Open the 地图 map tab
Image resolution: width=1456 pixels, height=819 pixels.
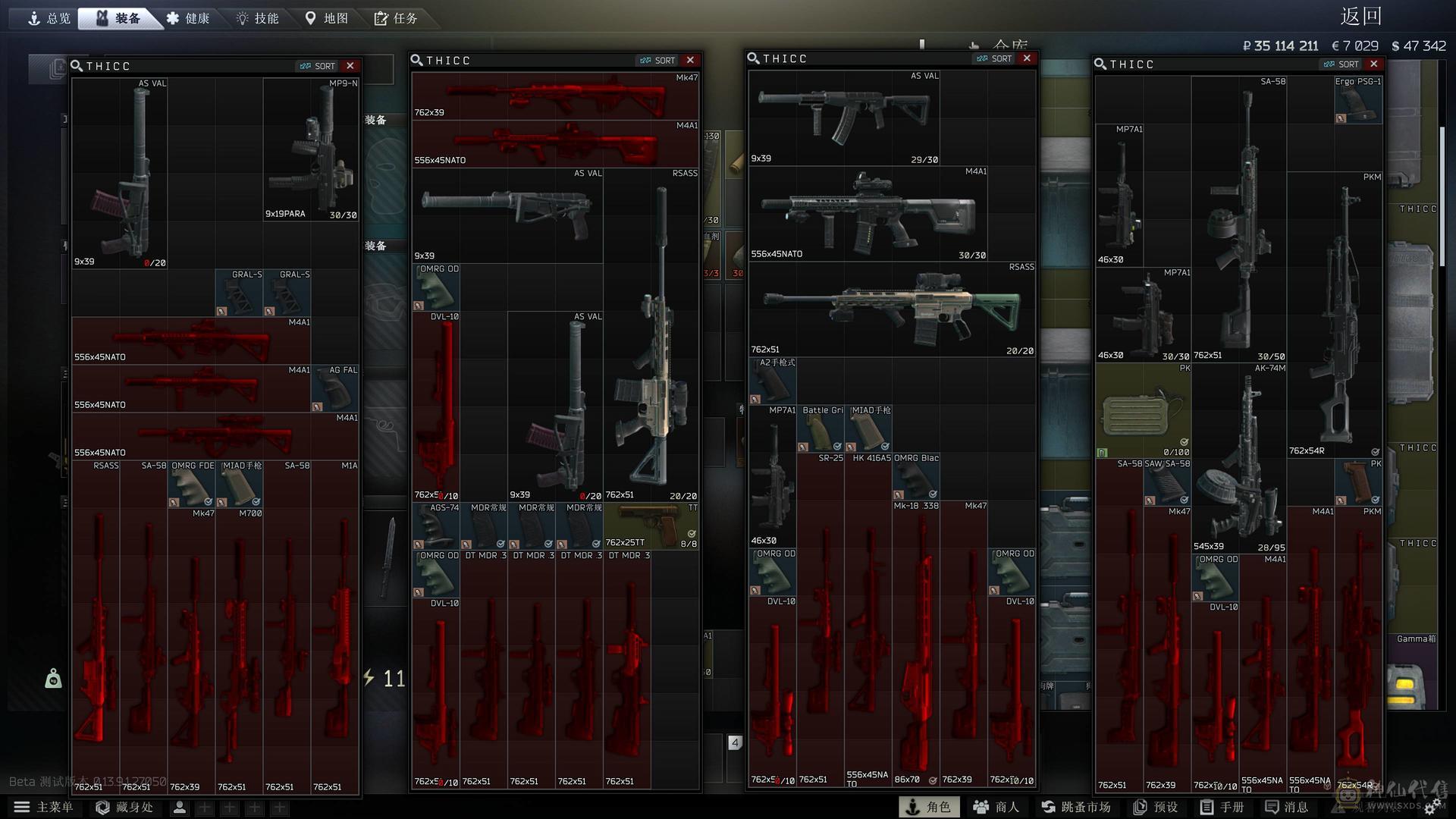(327, 18)
